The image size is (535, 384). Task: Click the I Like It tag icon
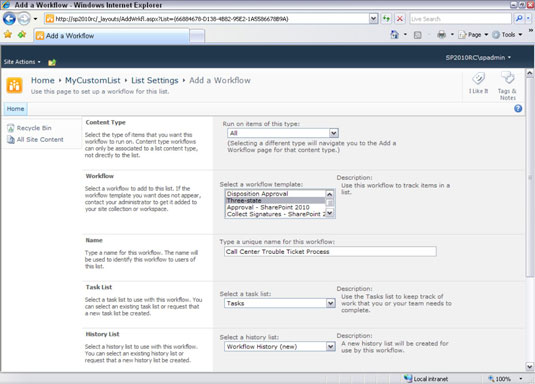coord(478,83)
